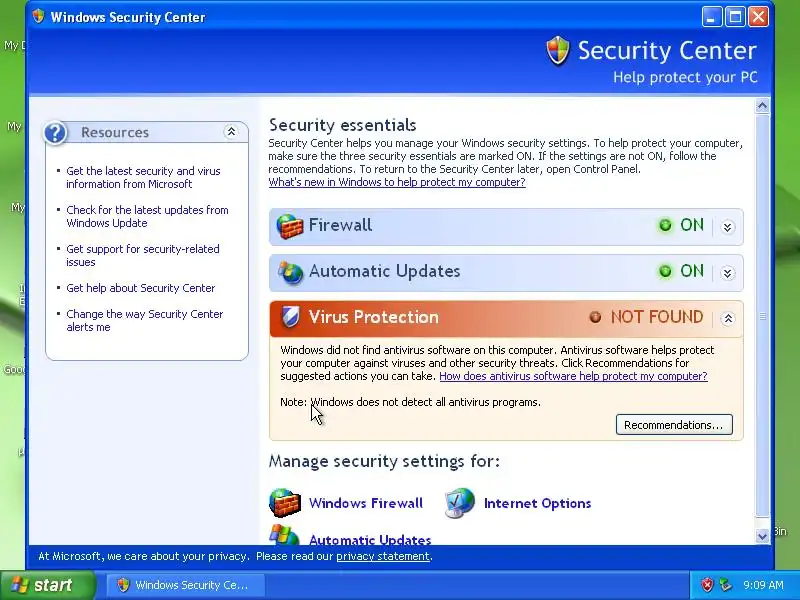The width and height of the screenshot is (800, 600).
Task: Open 'How does antivirus software help' link
Action: [x=573, y=376]
